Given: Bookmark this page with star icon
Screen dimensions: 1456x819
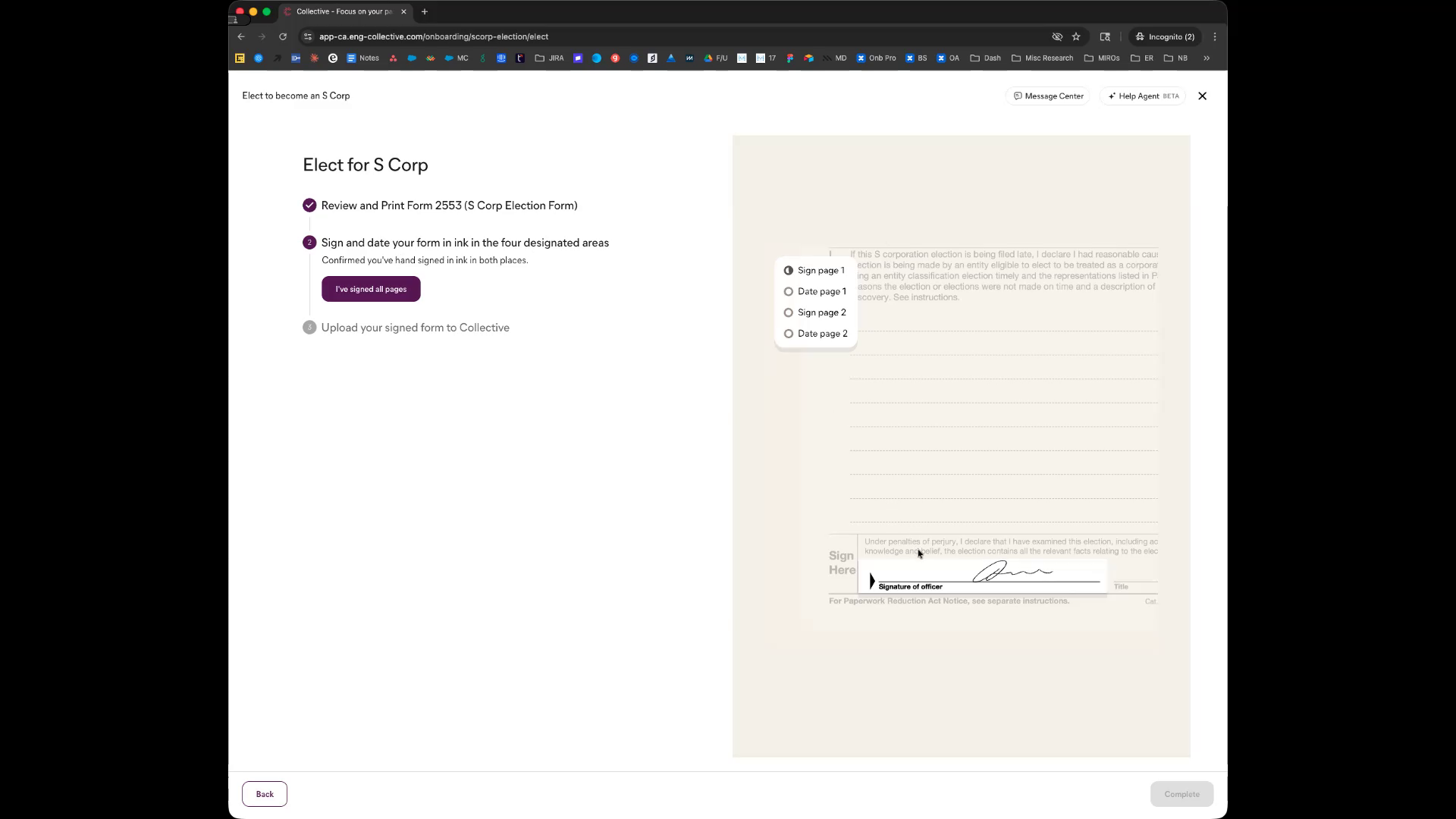Looking at the screenshot, I should click(1076, 36).
